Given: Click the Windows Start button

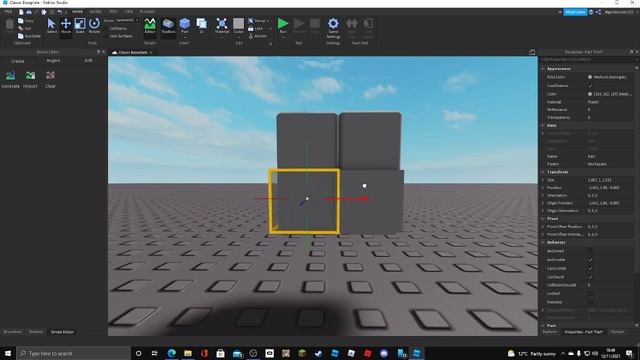Looking at the screenshot, I should pos(8,353).
